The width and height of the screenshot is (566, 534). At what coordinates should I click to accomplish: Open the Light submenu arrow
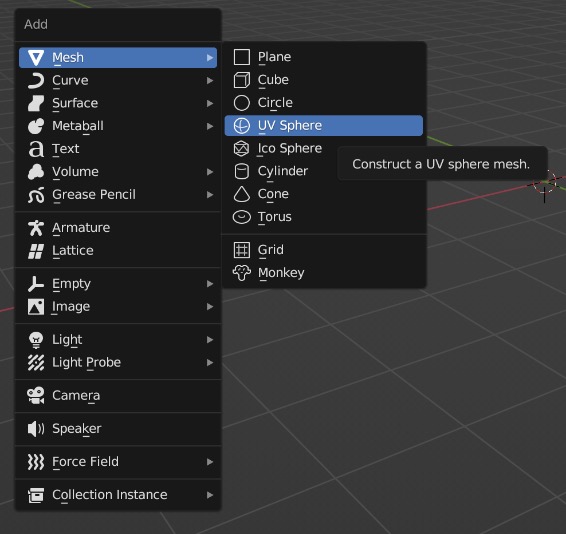tap(210, 340)
